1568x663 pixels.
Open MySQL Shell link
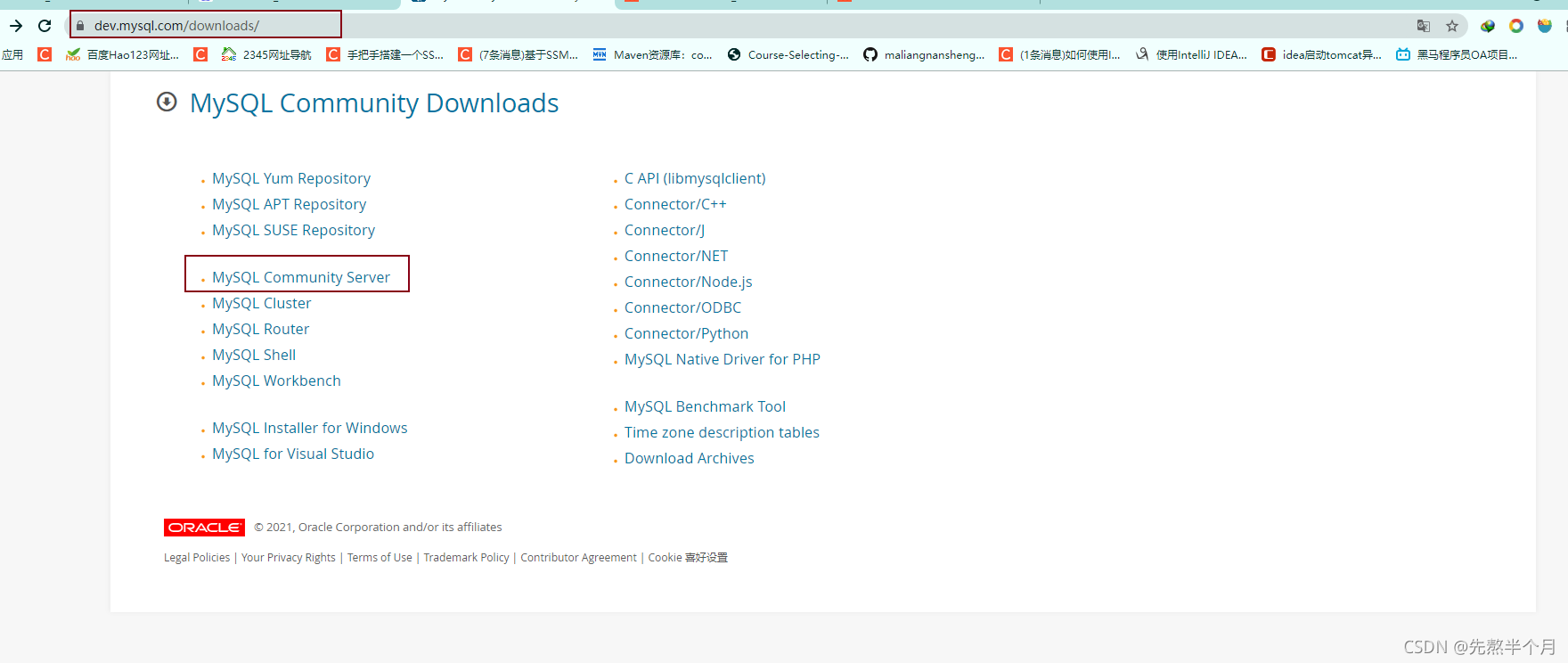(254, 355)
